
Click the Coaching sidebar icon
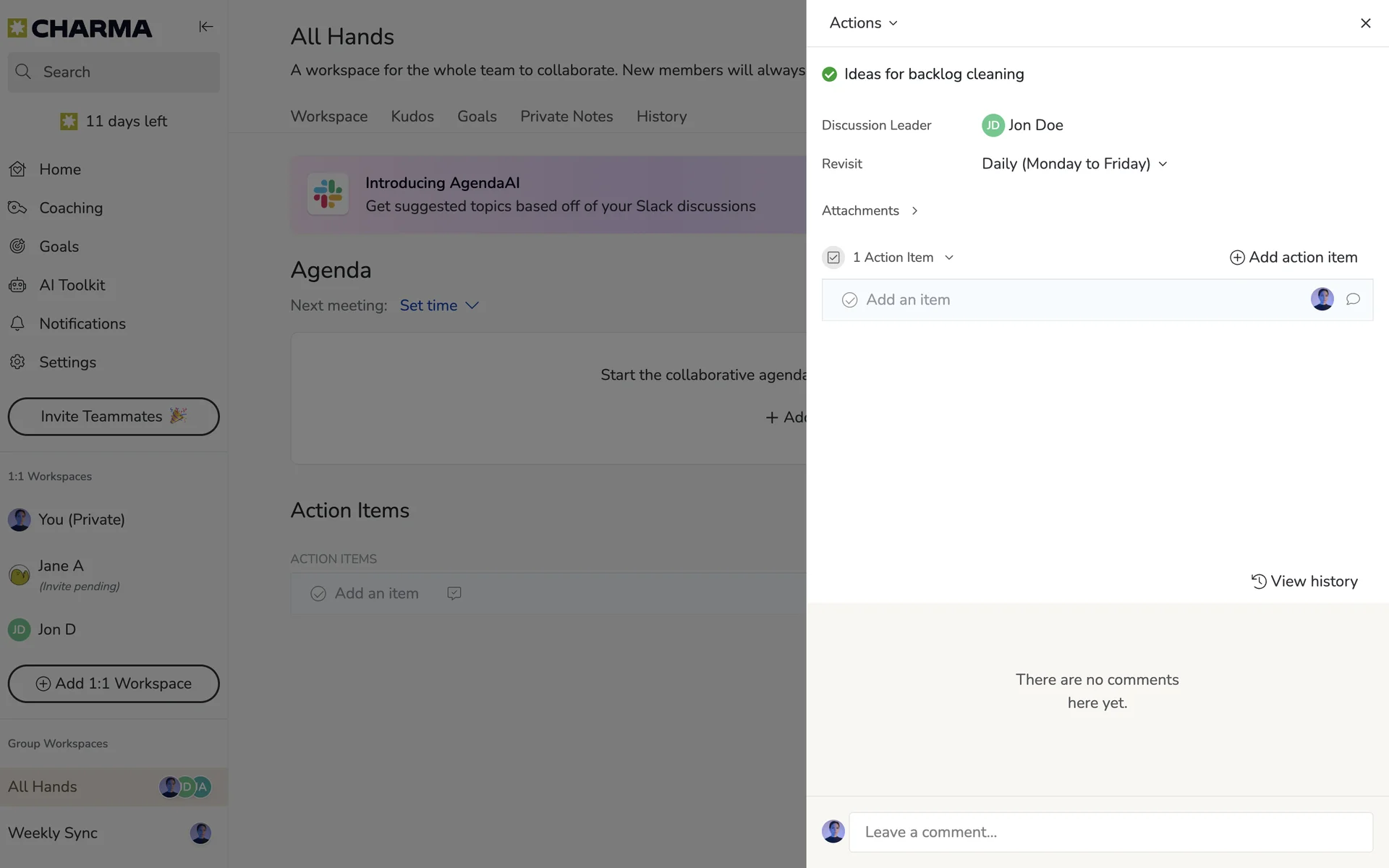(17, 208)
